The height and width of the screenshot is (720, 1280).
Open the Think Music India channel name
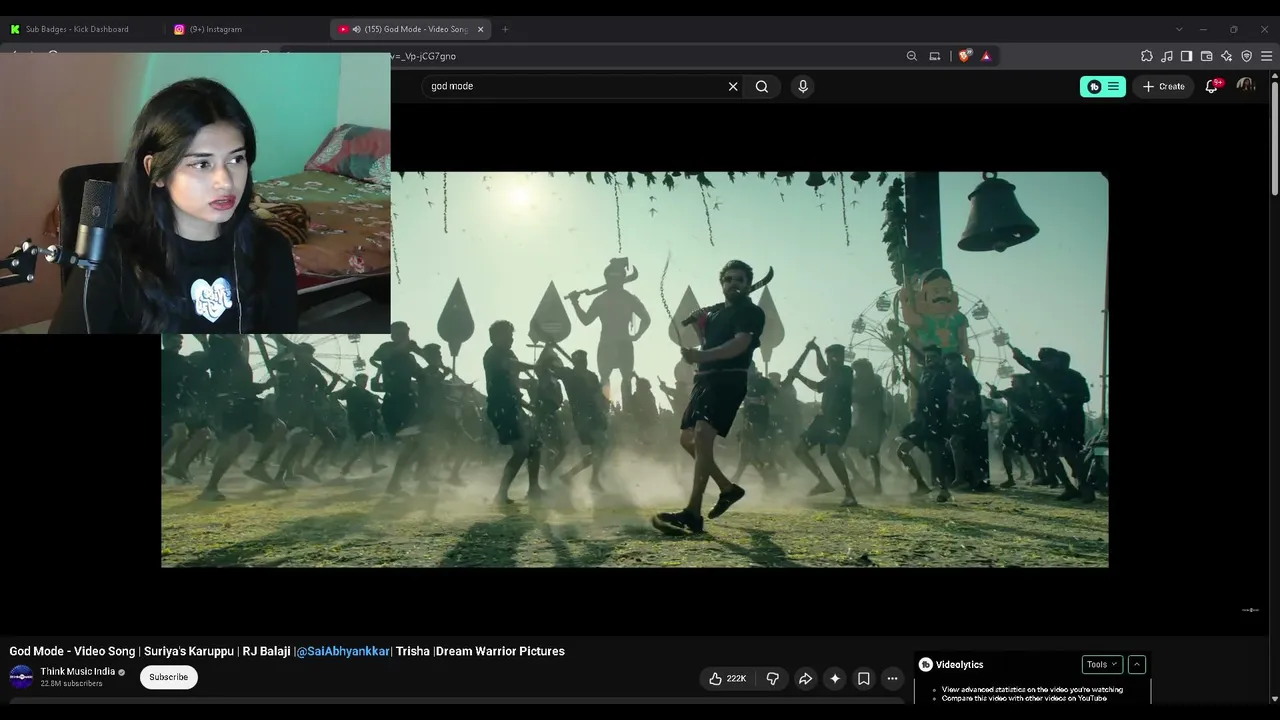click(x=78, y=672)
